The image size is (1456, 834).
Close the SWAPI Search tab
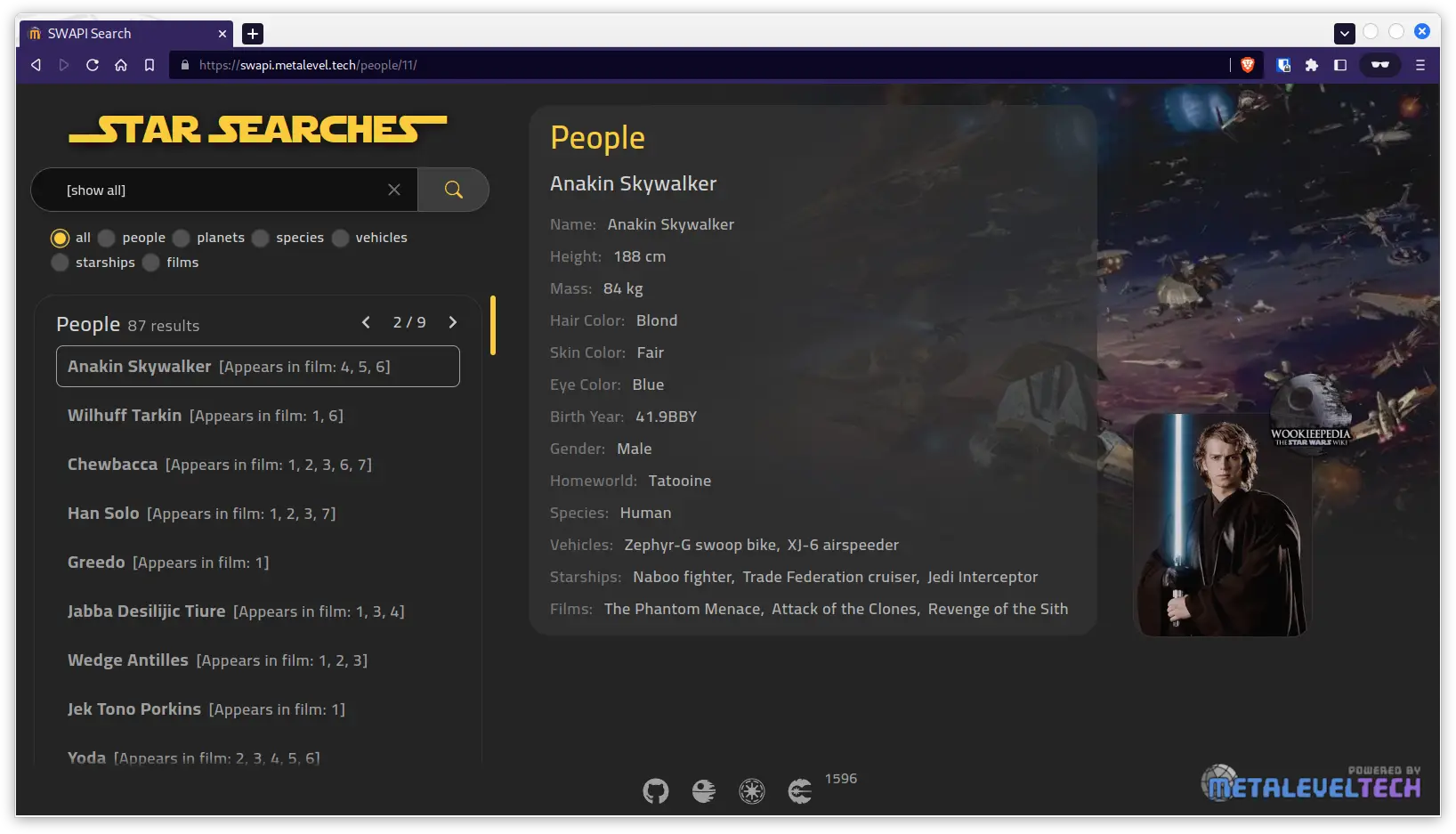pyautogui.click(x=222, y=34)
